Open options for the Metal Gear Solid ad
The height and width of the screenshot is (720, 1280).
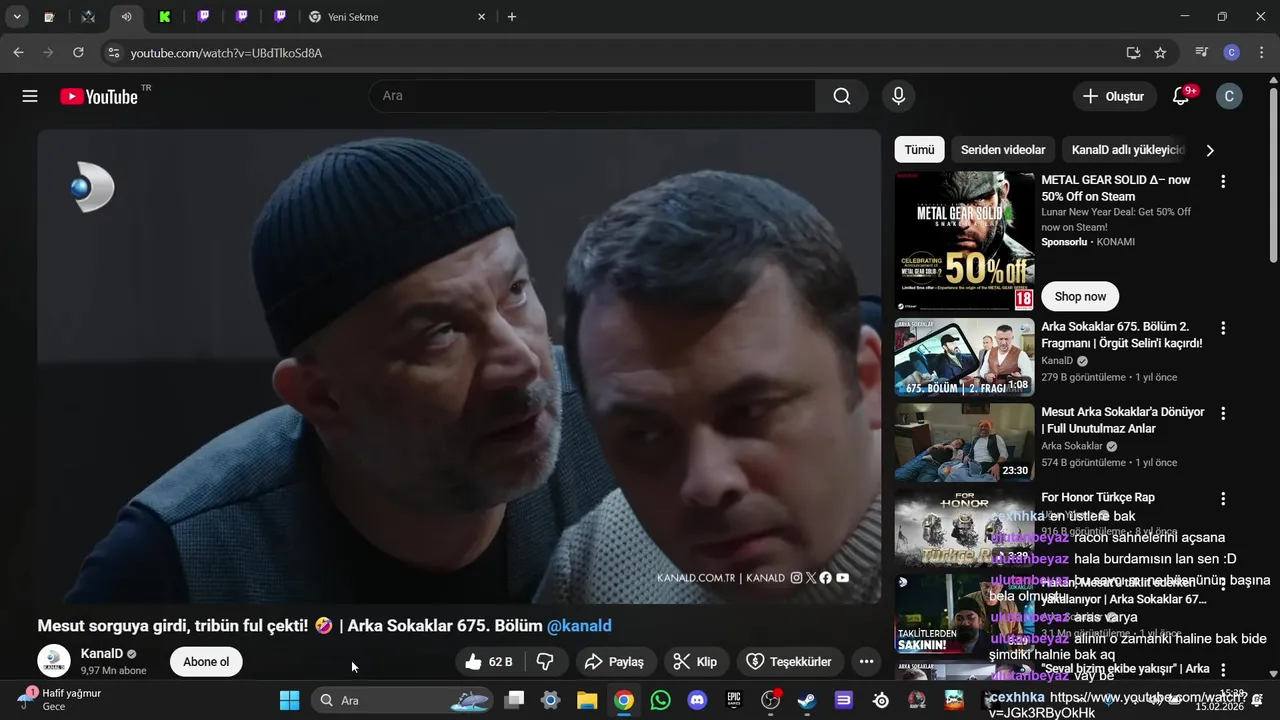click(1222, 182)
